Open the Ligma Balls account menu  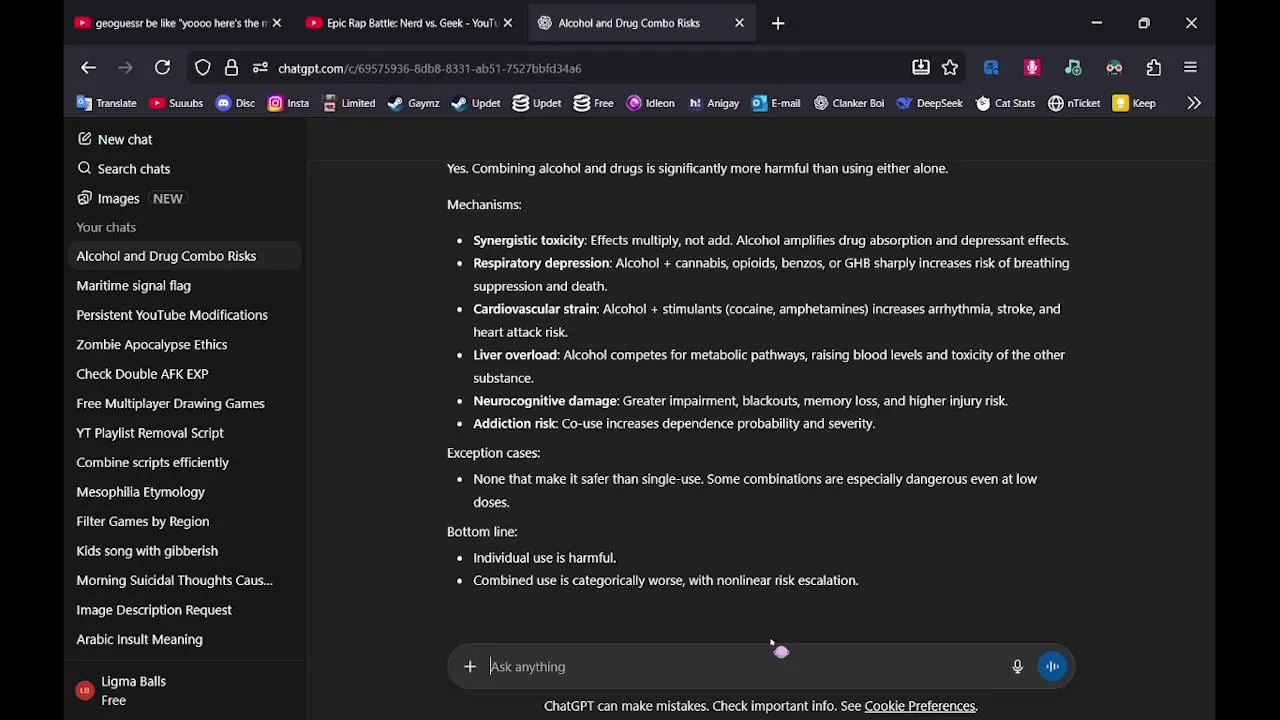click(x=185, y=691)
